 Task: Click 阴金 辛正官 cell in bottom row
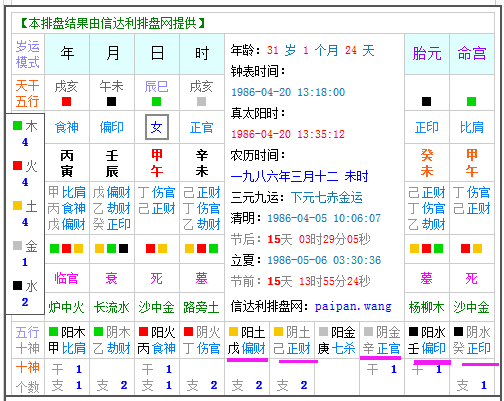[x=382, y=340]
